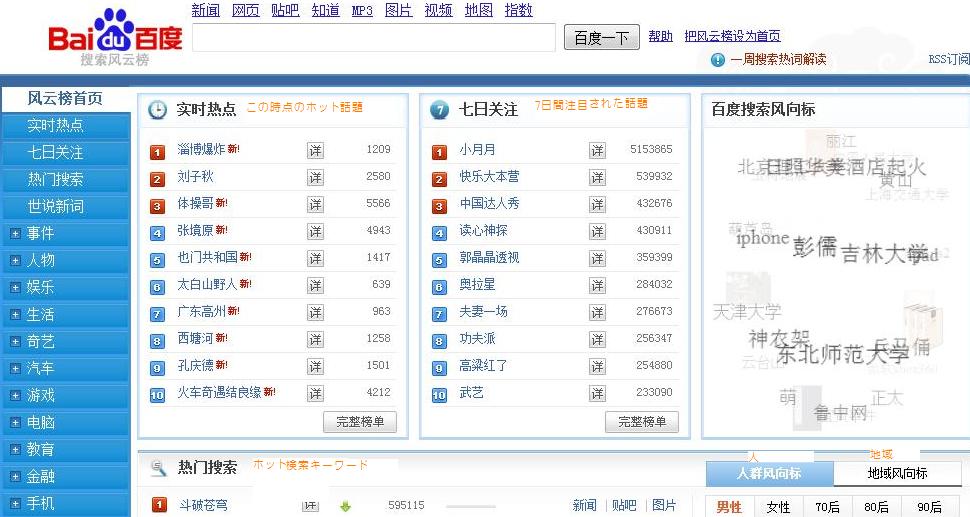Expand the 生活 sidebar category

coord(15,315)
